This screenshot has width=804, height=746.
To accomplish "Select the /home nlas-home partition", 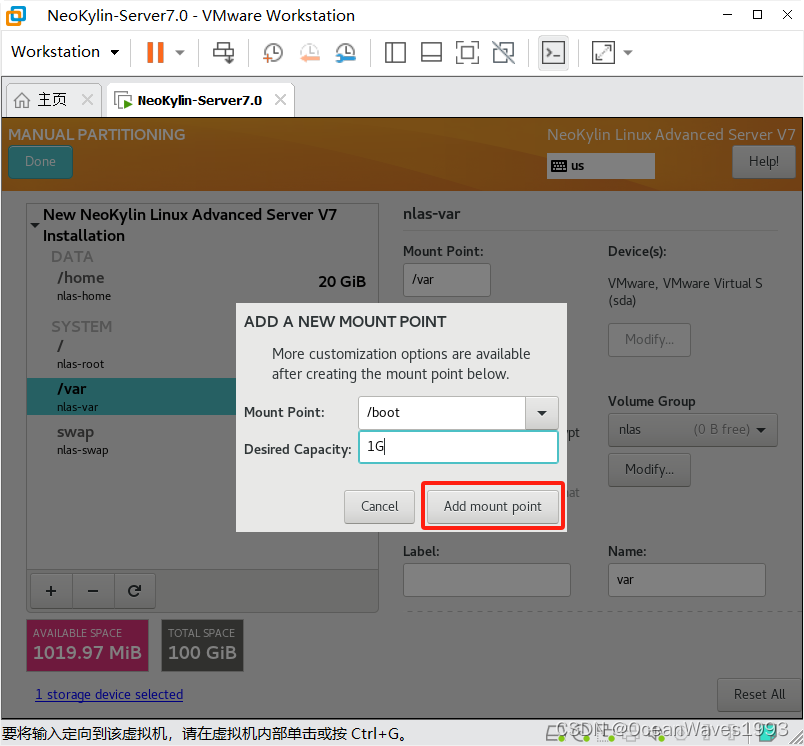I will [203, 286].
